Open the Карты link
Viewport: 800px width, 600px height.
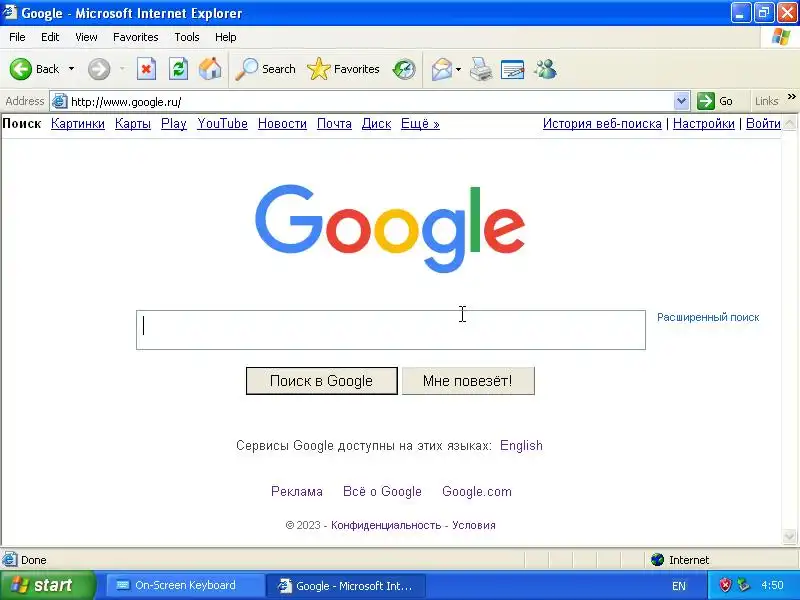pos(133,123)
